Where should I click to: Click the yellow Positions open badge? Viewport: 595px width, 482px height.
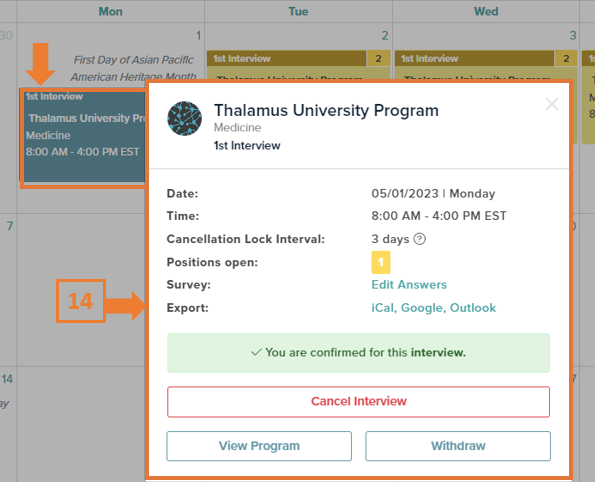coord(381,262)
